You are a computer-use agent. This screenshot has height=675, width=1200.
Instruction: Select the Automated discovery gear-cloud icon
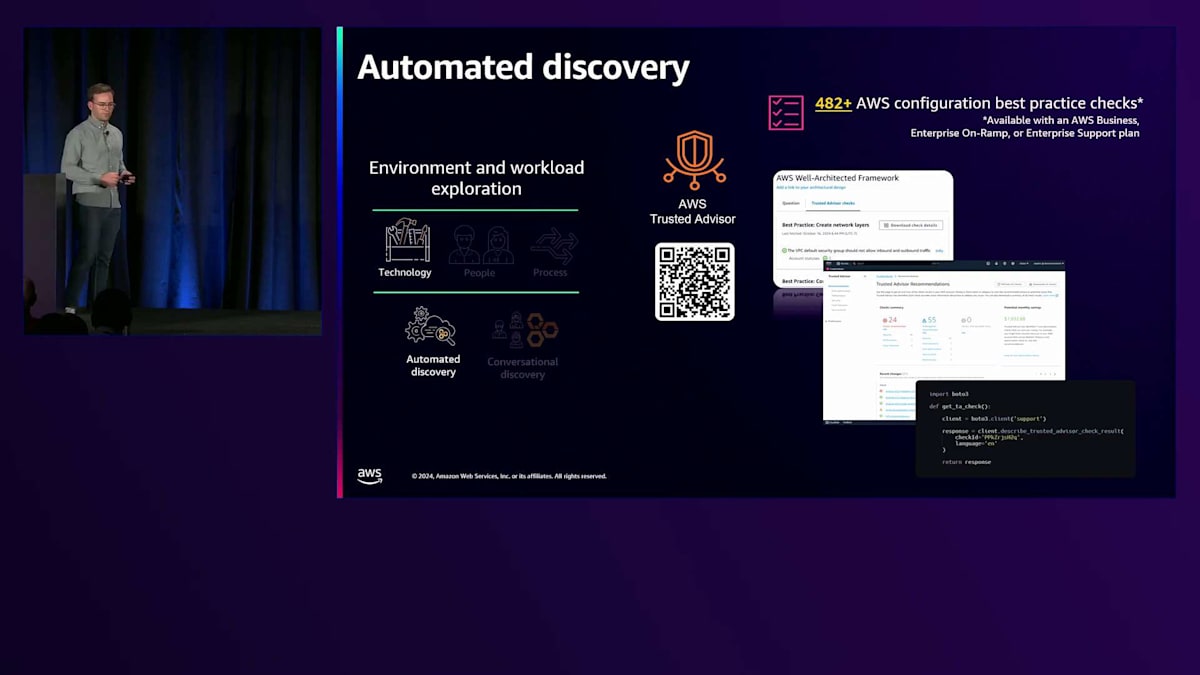(x=430, y=326)
